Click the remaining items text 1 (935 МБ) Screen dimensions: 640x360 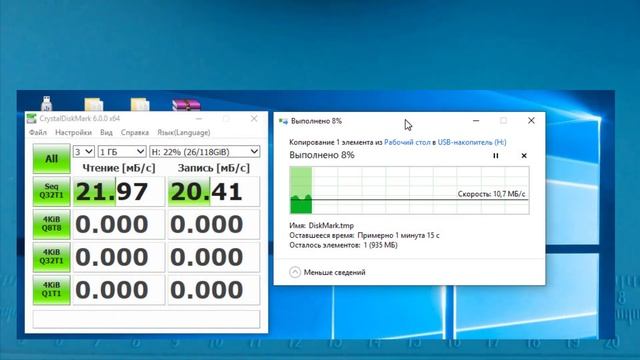[x=380, y=245]
